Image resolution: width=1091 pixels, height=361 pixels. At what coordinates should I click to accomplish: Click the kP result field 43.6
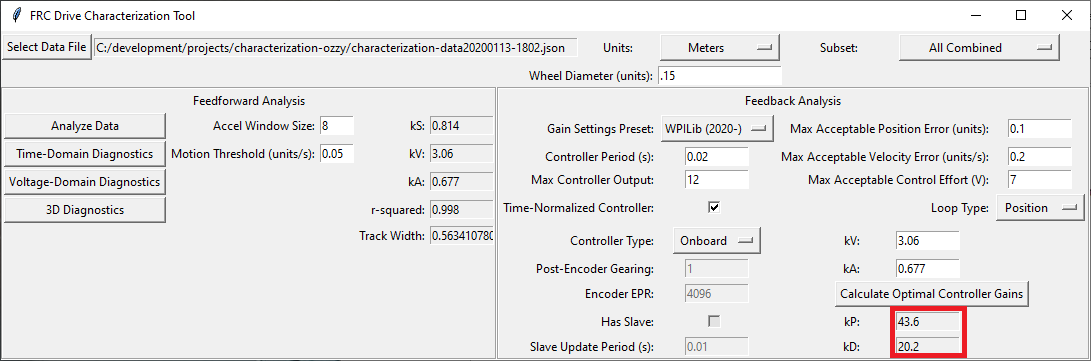[x=927, y=321]
